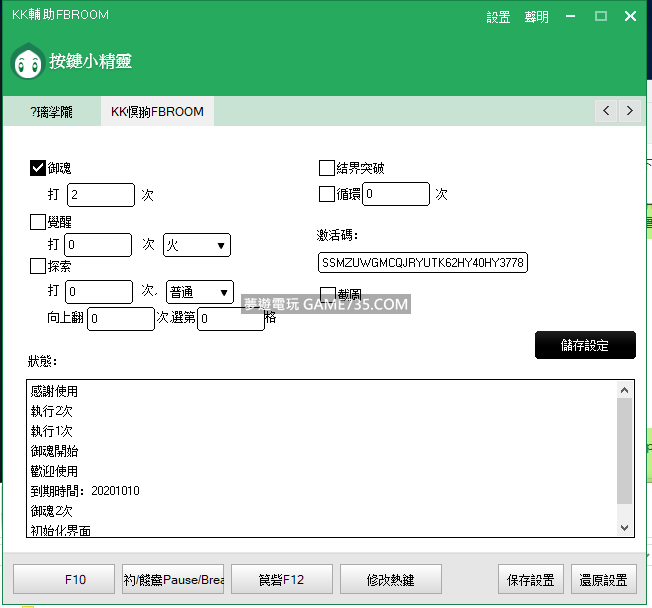Click the 修改熱鍵 button
The width and height of the screenshot is (652, 608).
(390, 579)
